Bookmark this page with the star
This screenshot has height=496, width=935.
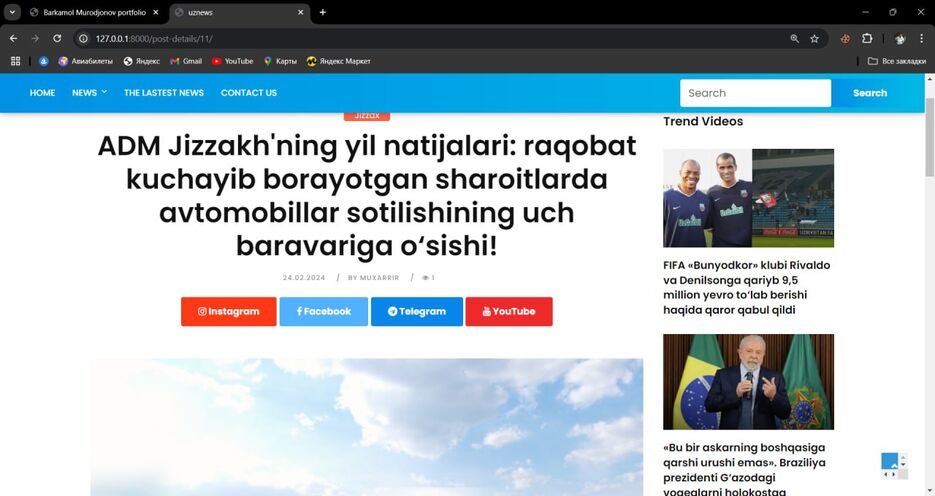tap(815, 38)
